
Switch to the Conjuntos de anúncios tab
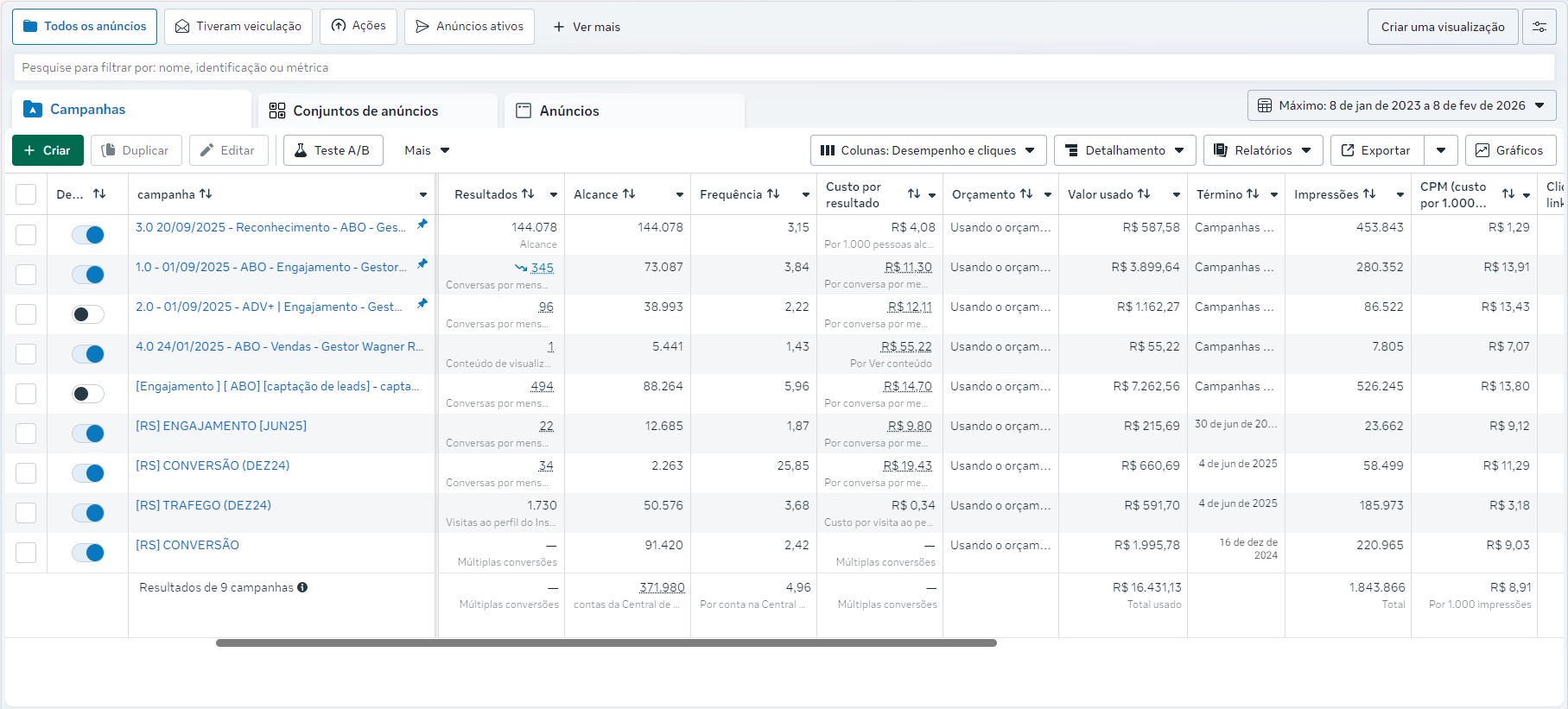365,111
